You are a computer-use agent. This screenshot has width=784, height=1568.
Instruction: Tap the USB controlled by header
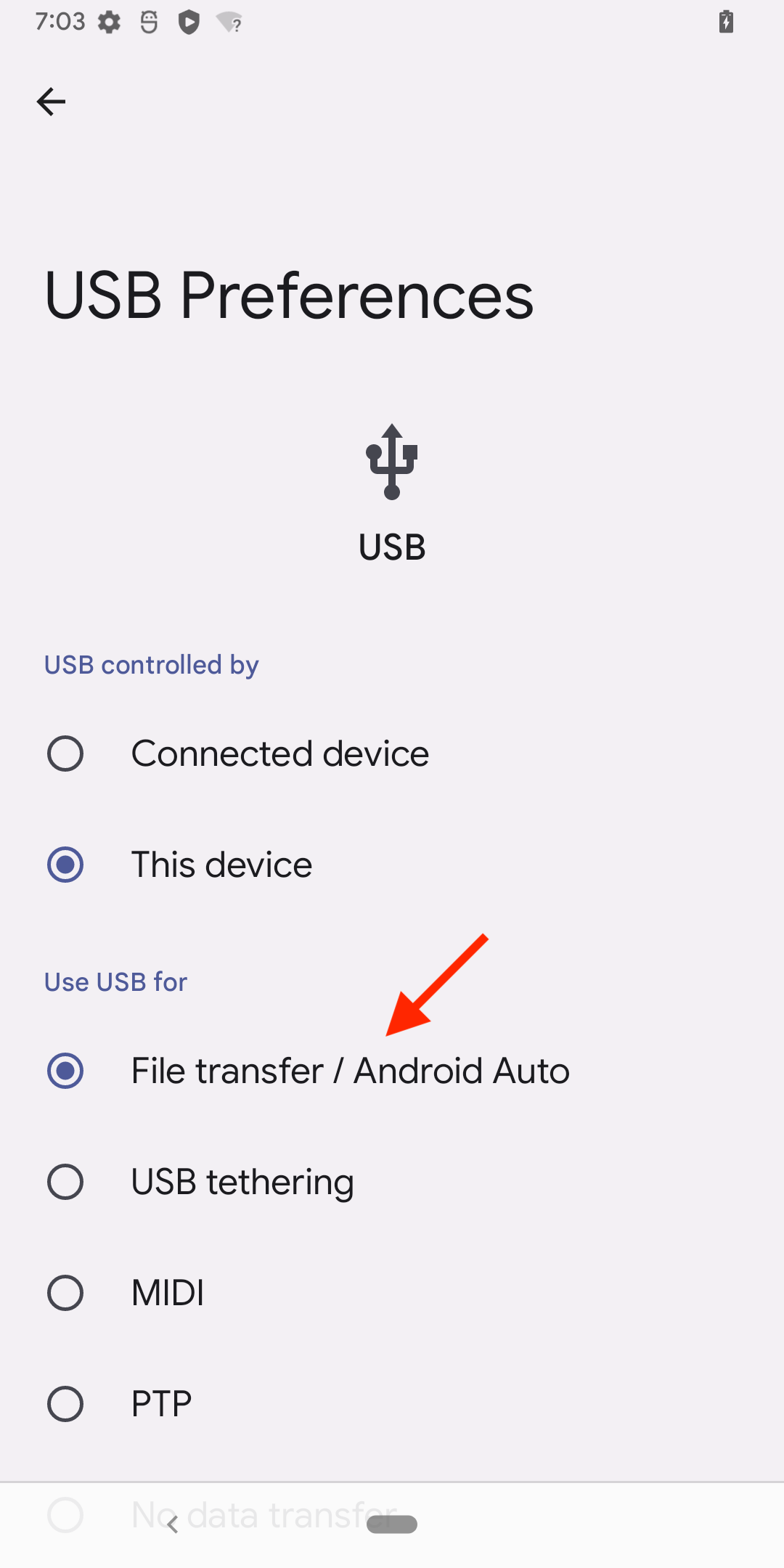coord(151,665)
